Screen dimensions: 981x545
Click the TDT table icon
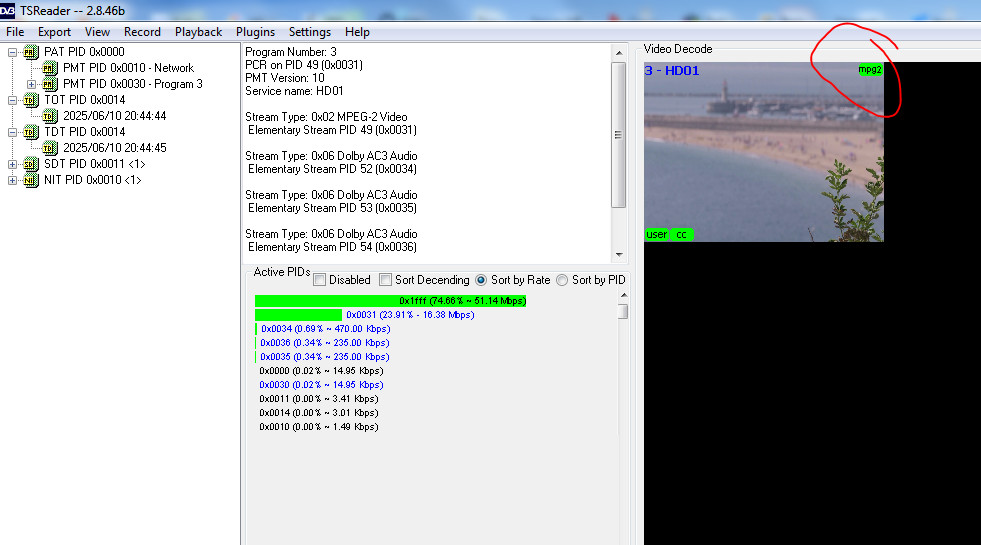point(31,132)
